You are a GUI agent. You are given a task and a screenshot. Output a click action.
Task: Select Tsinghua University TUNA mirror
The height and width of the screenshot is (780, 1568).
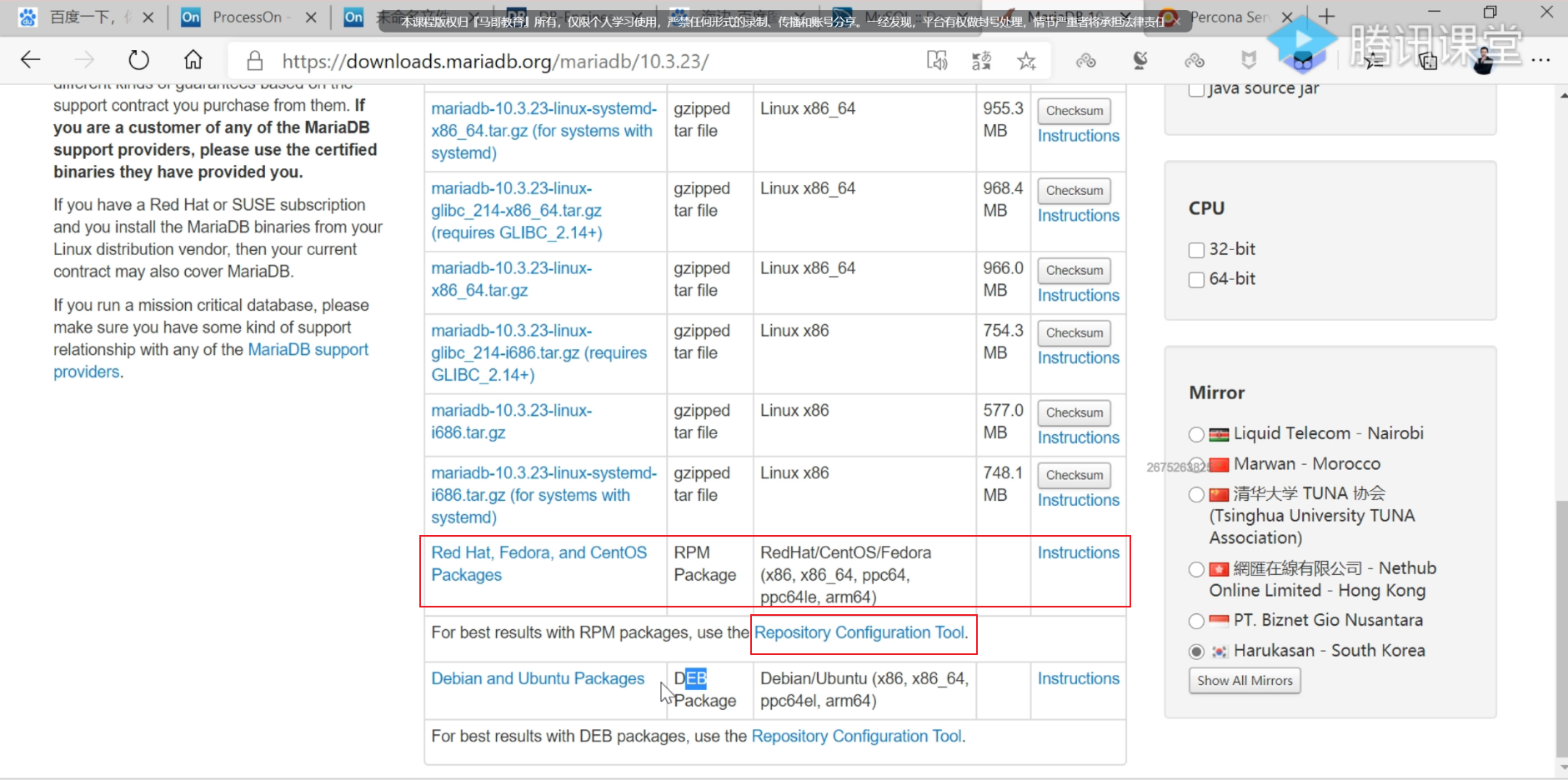pyautogui.click(x=1196, y=494)
